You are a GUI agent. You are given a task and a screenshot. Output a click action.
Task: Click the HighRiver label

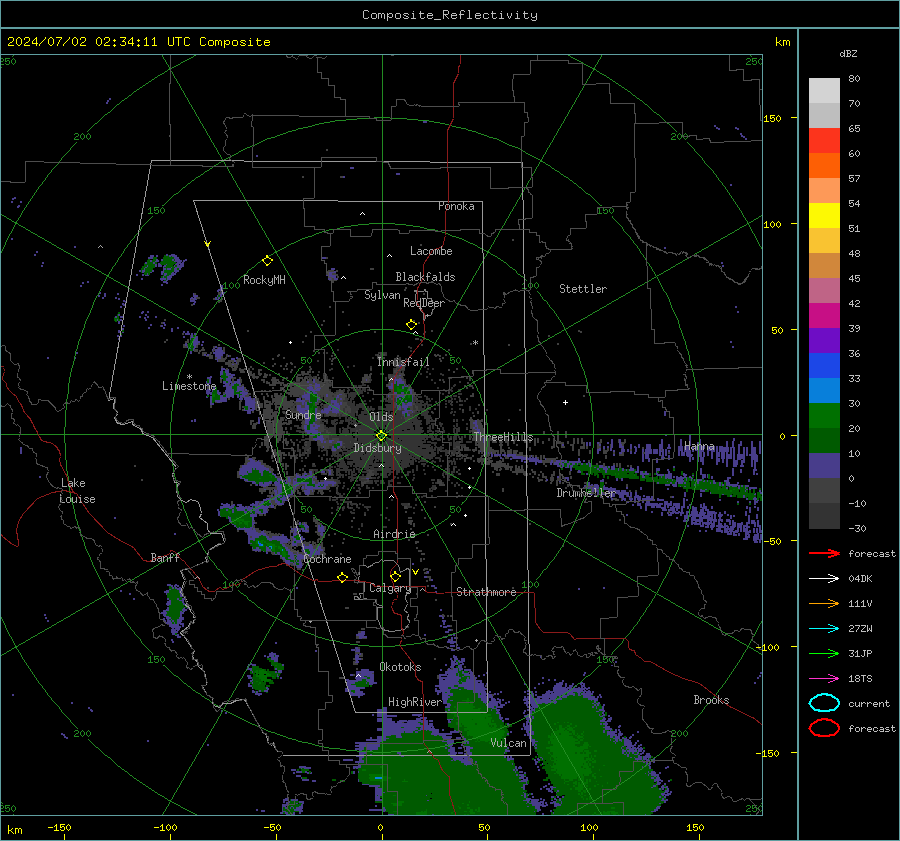(415, 702)
